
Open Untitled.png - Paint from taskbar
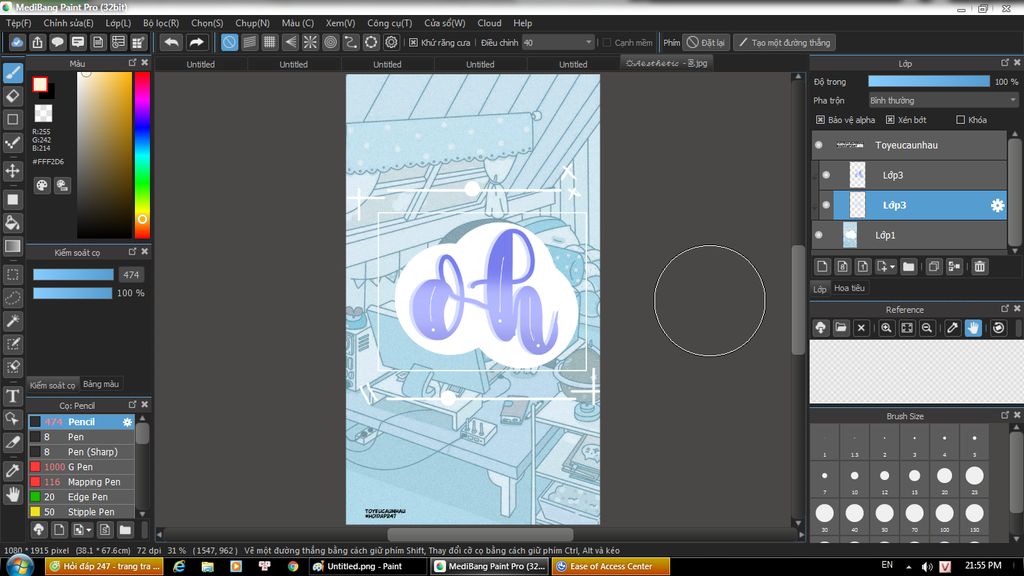point(368,566)
